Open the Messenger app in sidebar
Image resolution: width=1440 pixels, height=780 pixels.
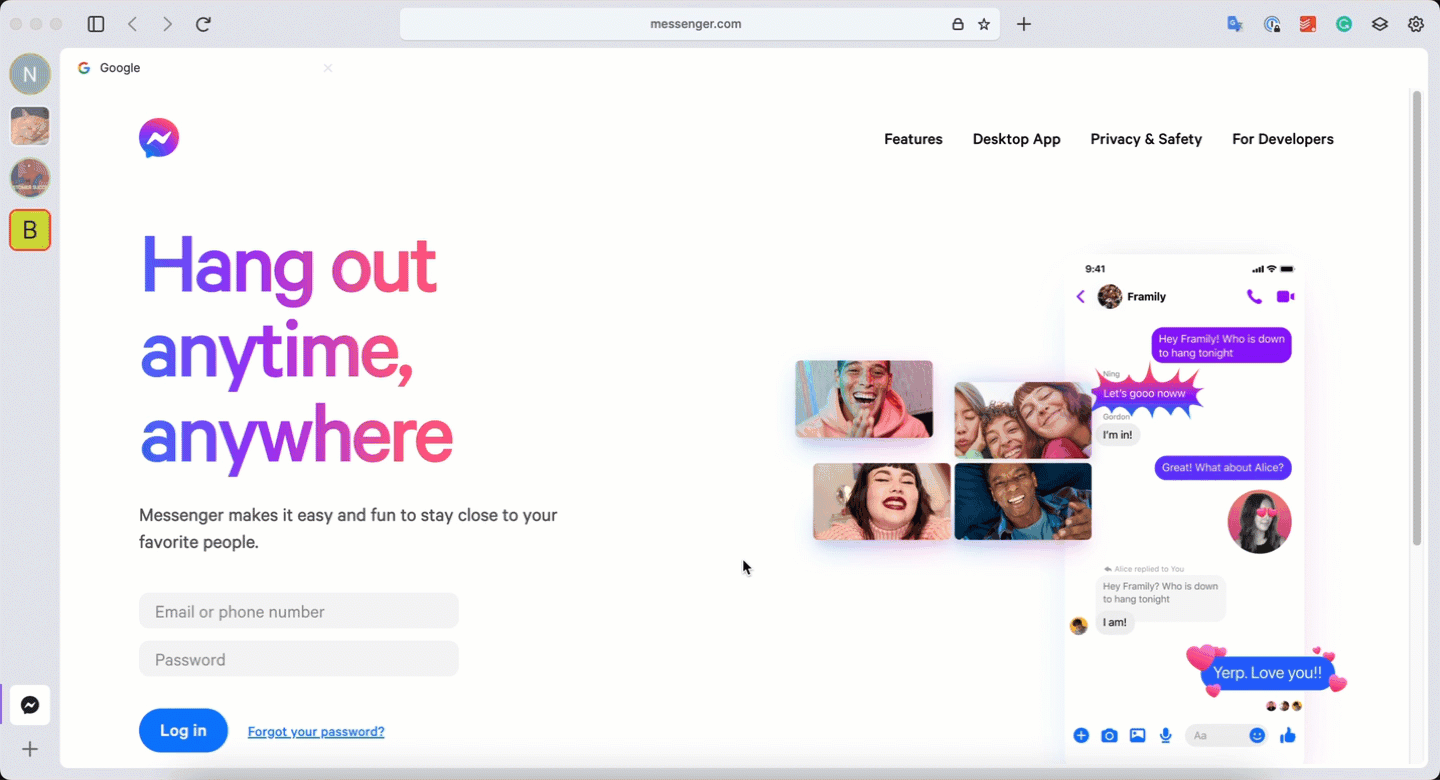[30, 705]
